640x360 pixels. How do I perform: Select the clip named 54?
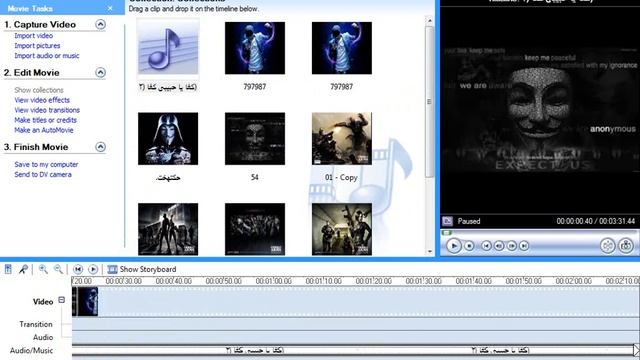coord(255,139)
